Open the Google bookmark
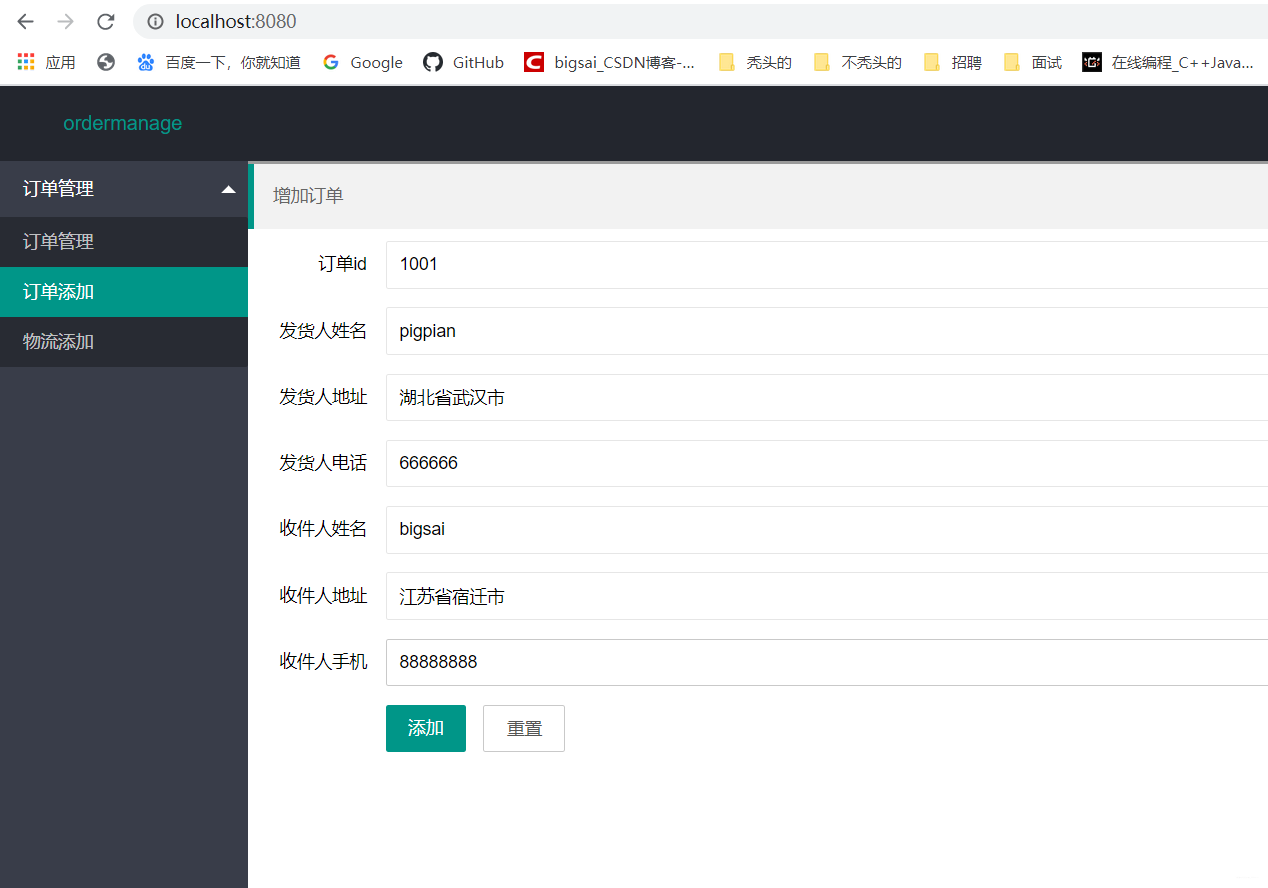Viewport: 1268px width, 888px height. pos(362,61)
